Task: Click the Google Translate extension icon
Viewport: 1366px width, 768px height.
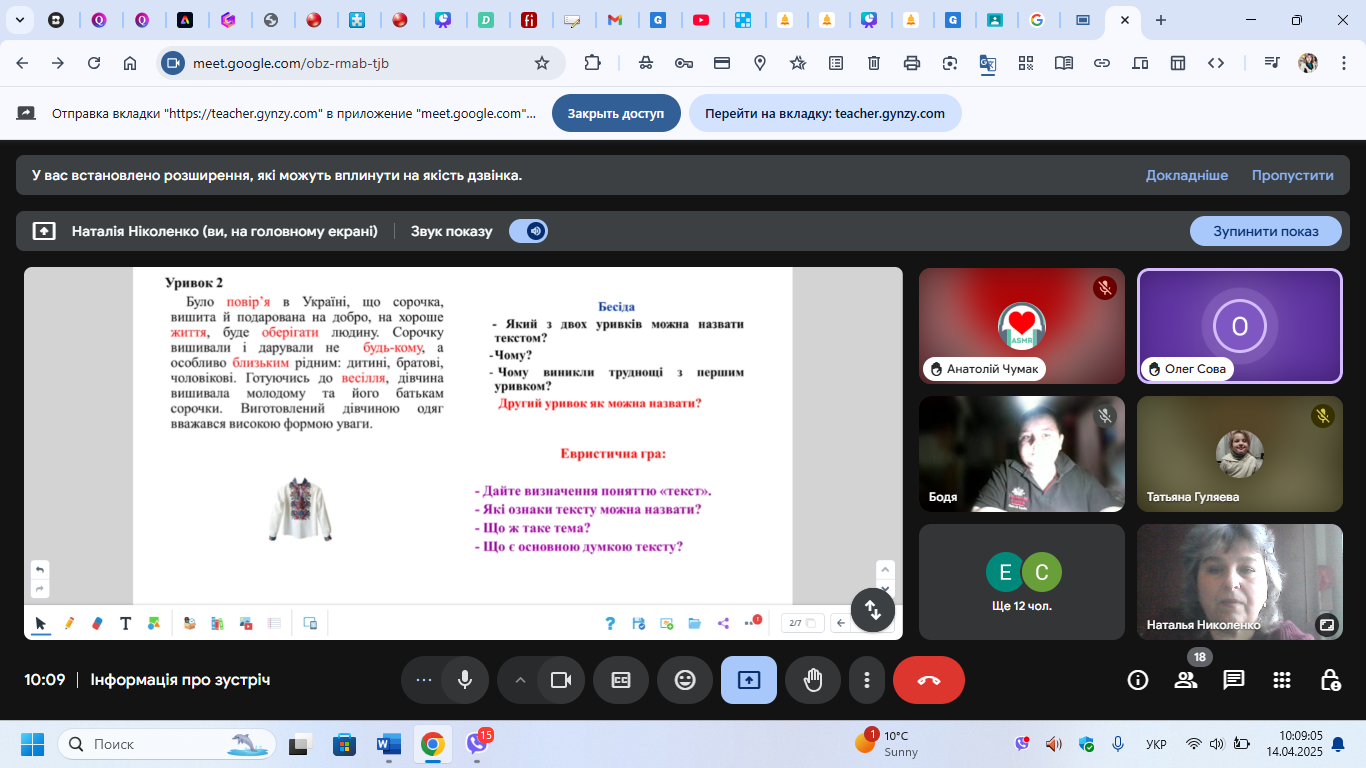Action: pos(987,63)
